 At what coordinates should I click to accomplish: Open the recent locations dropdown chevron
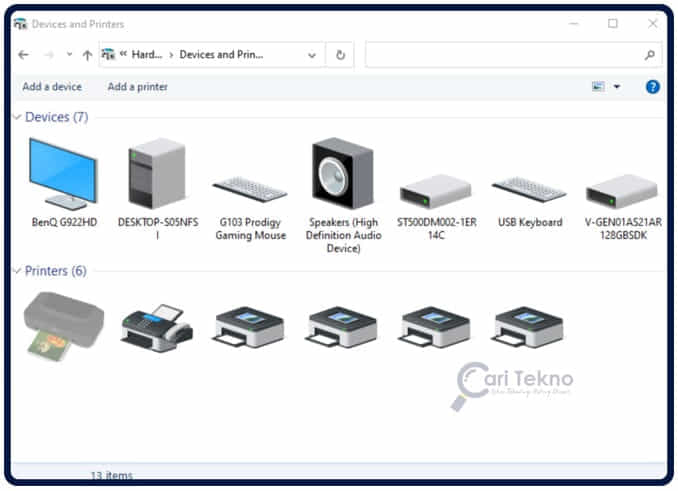pyautogui.click(x=69, y=55)
